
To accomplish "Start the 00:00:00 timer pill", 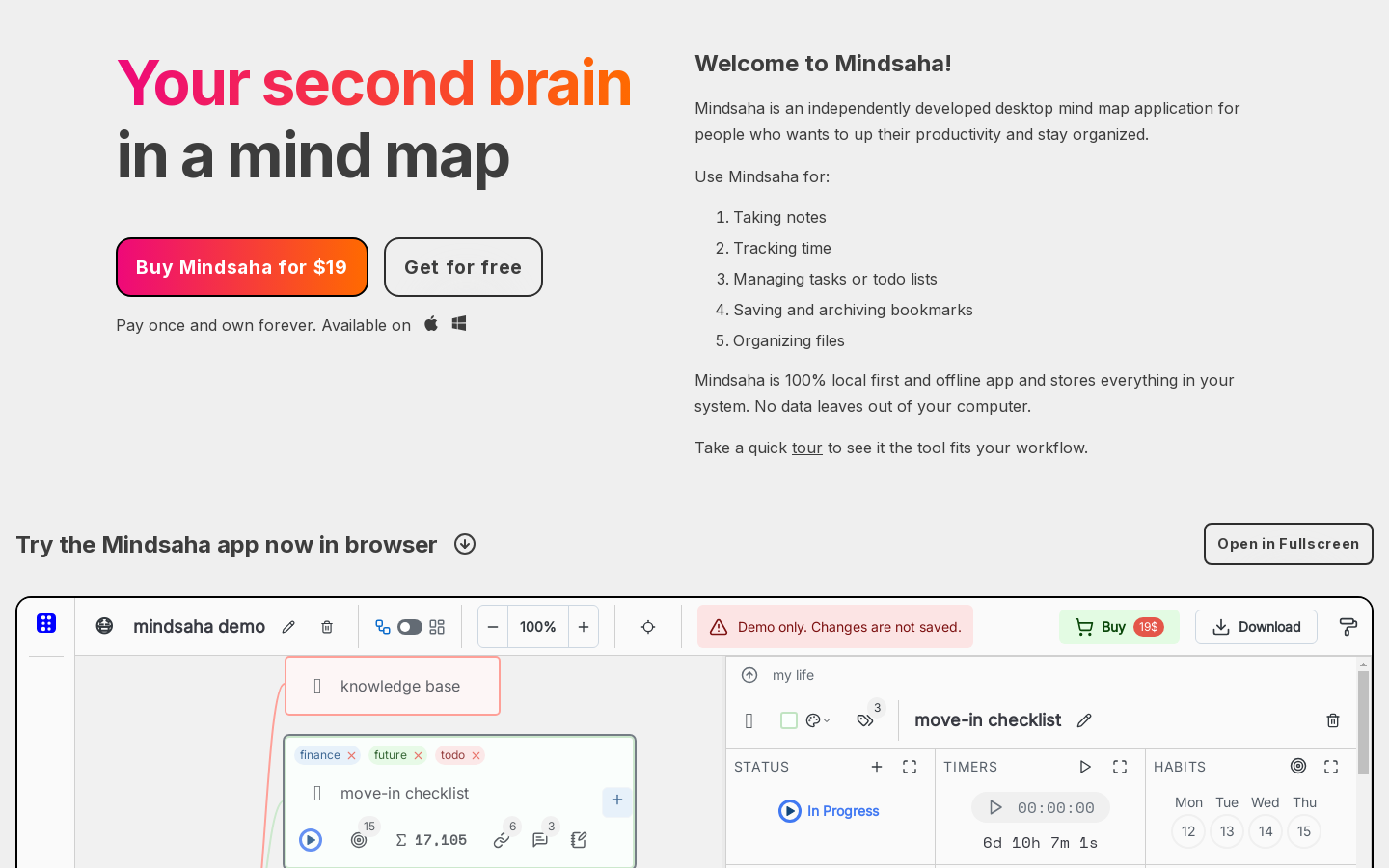I will 1041,807.
